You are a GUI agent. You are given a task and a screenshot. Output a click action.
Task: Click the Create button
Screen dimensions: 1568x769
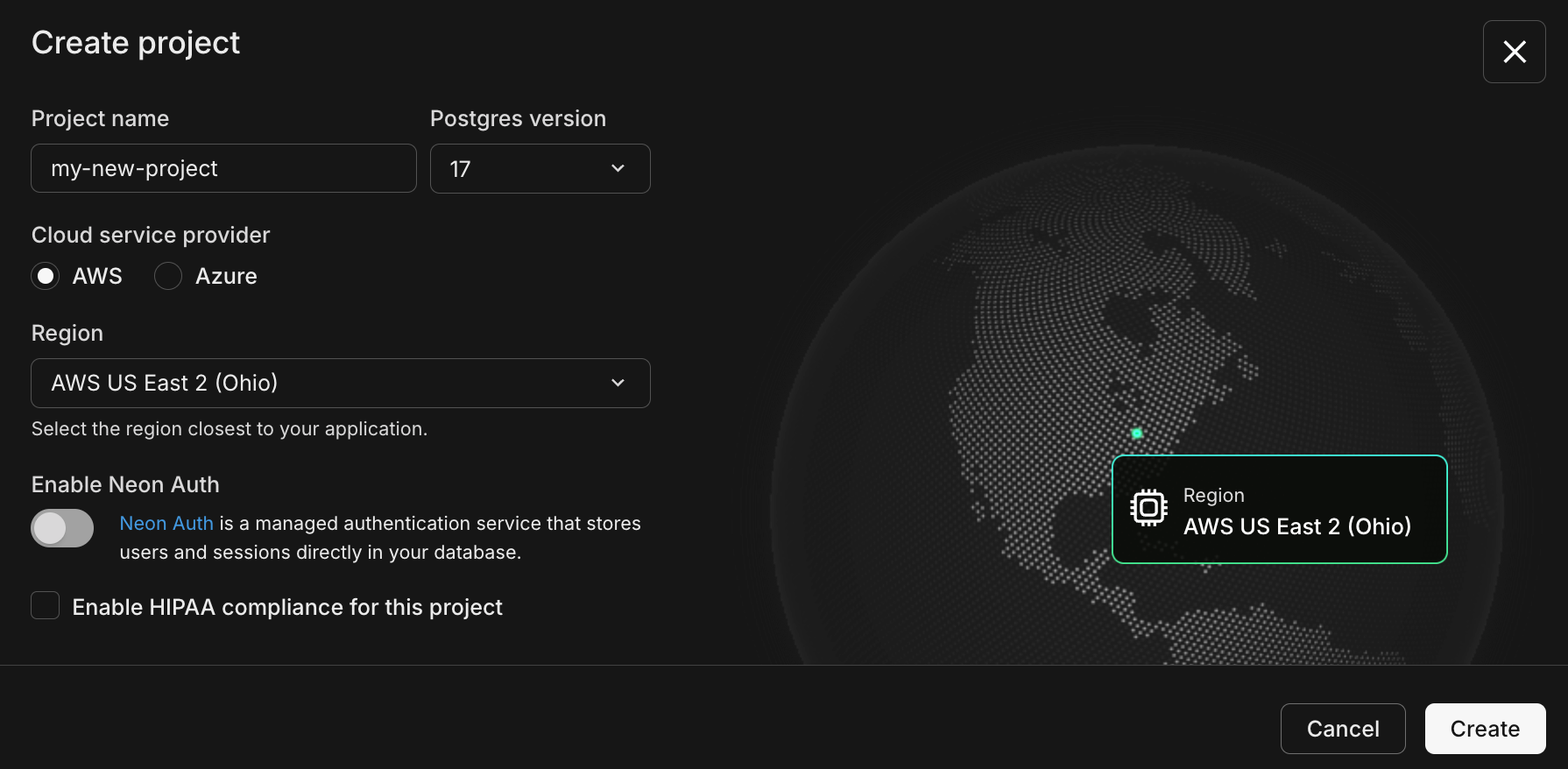point(1485,729)
